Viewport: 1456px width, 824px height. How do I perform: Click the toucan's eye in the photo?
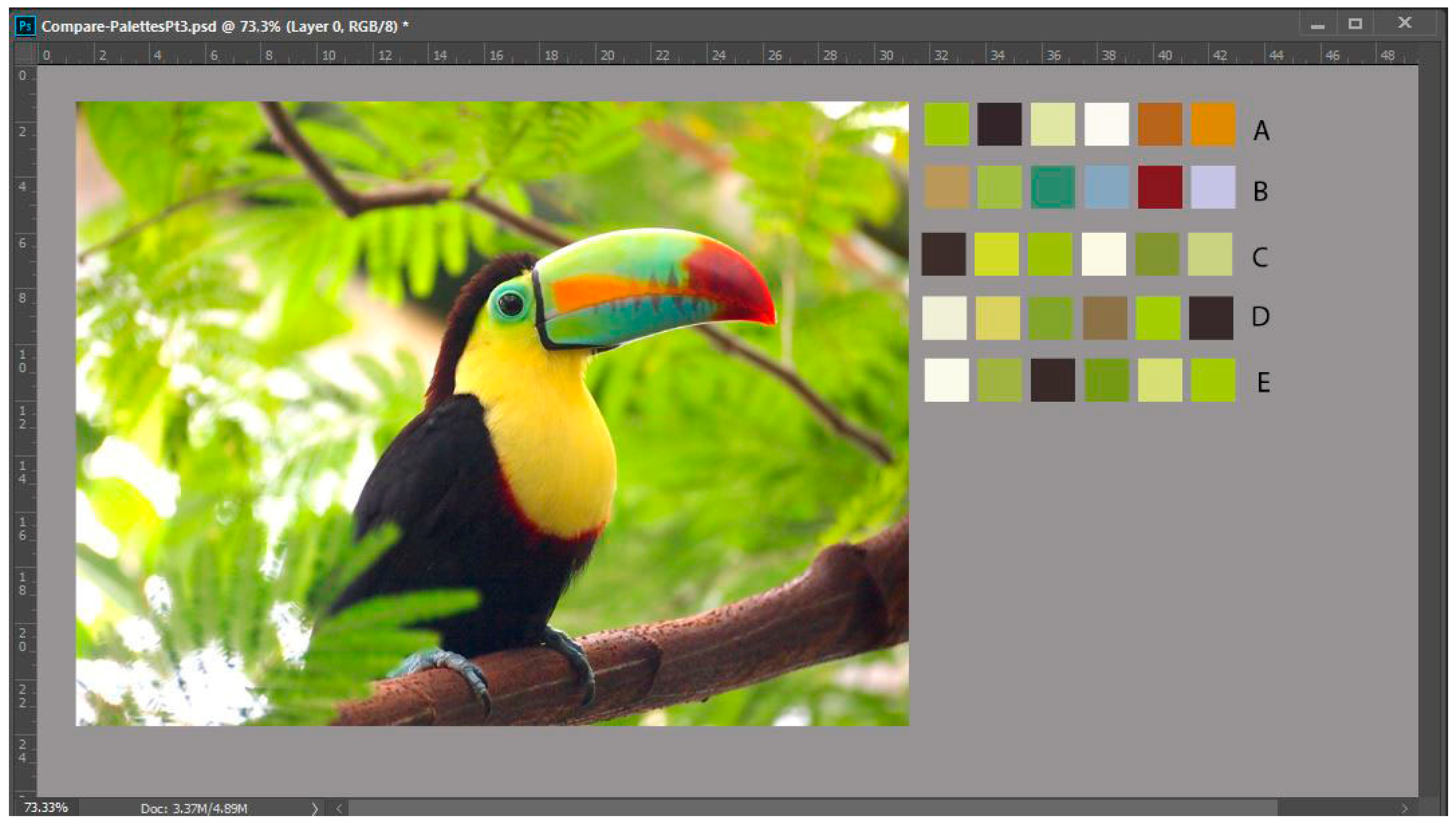[x=510, y=304]
